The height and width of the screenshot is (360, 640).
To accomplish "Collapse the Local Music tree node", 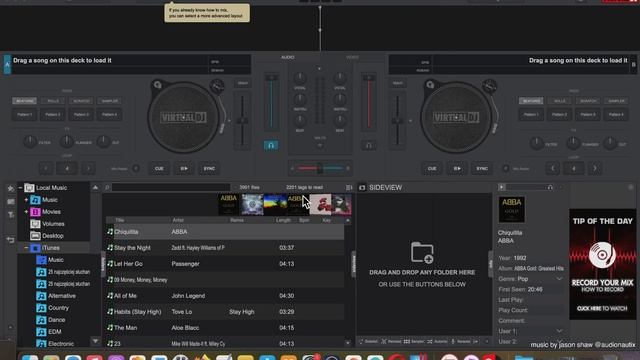I will 20,188.
